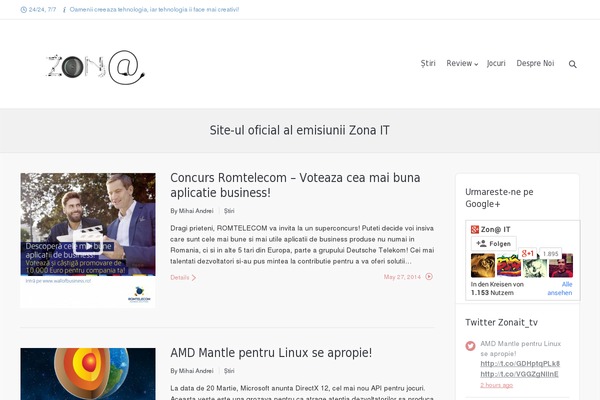Click the Folgen follow button
The image size is (600, 400).
[494, 243]
